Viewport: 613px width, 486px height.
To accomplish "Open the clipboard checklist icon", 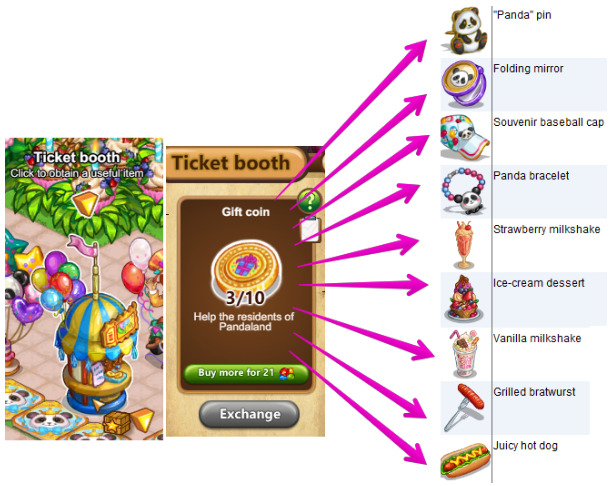I will (311, 229).
